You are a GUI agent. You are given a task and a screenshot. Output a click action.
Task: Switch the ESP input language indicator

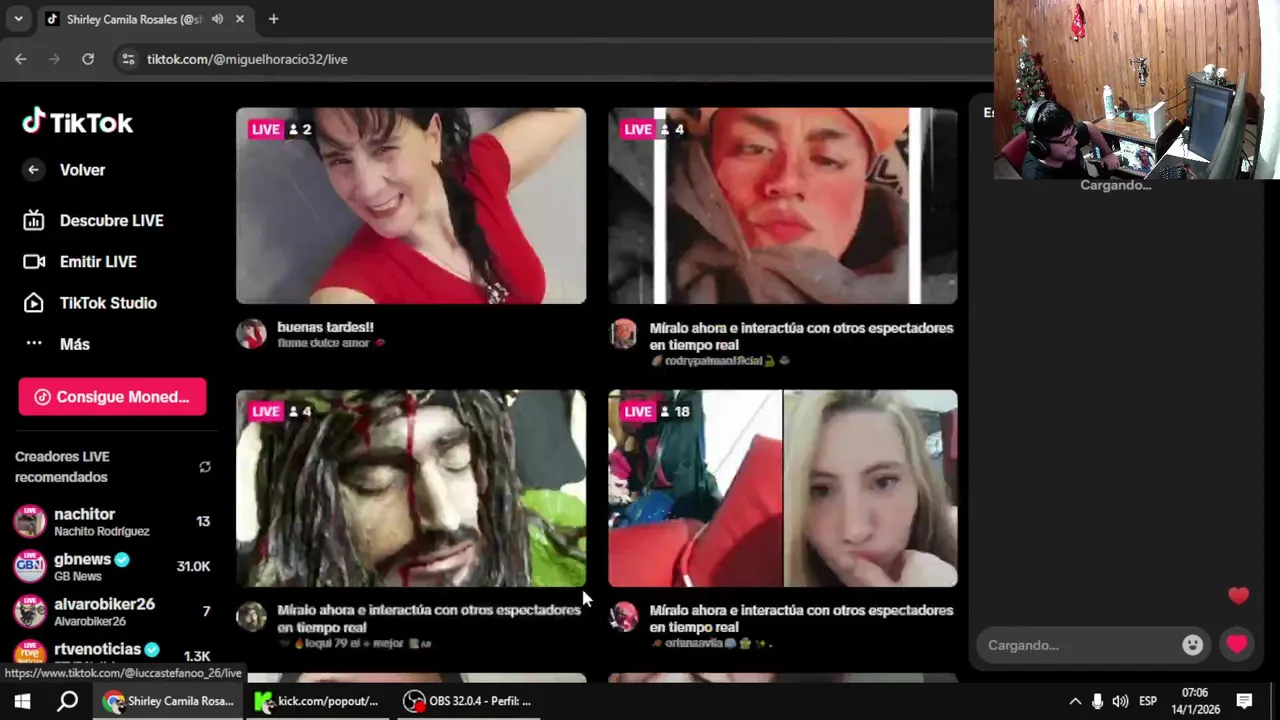pos(1148,701)
